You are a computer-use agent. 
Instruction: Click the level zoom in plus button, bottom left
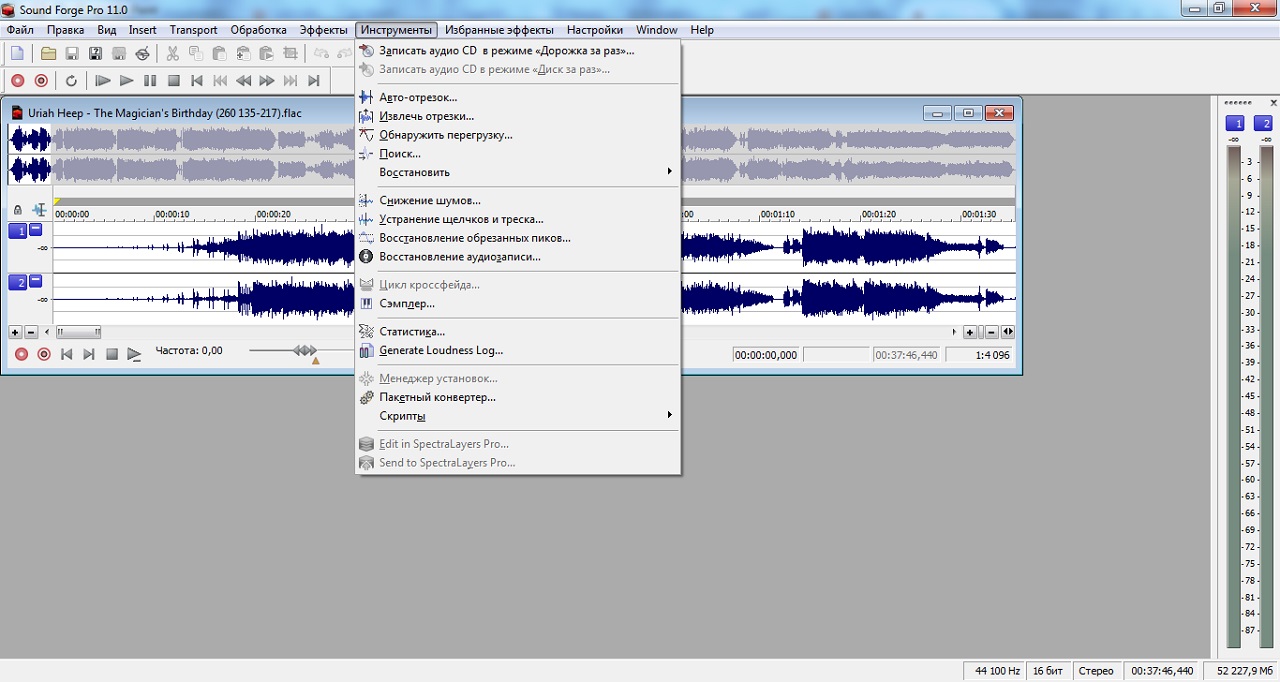tap(15, 332)
